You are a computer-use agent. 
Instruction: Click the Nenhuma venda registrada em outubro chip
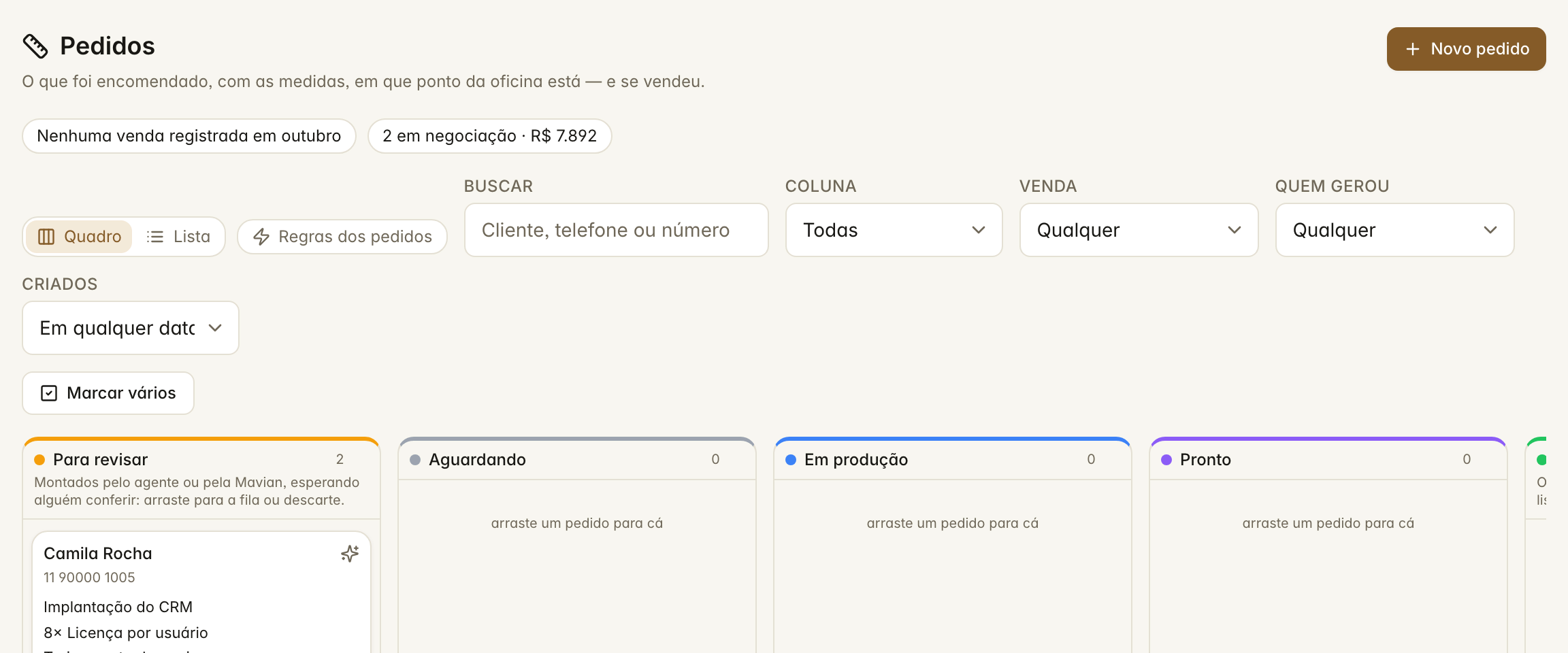[x=189, y=136]
